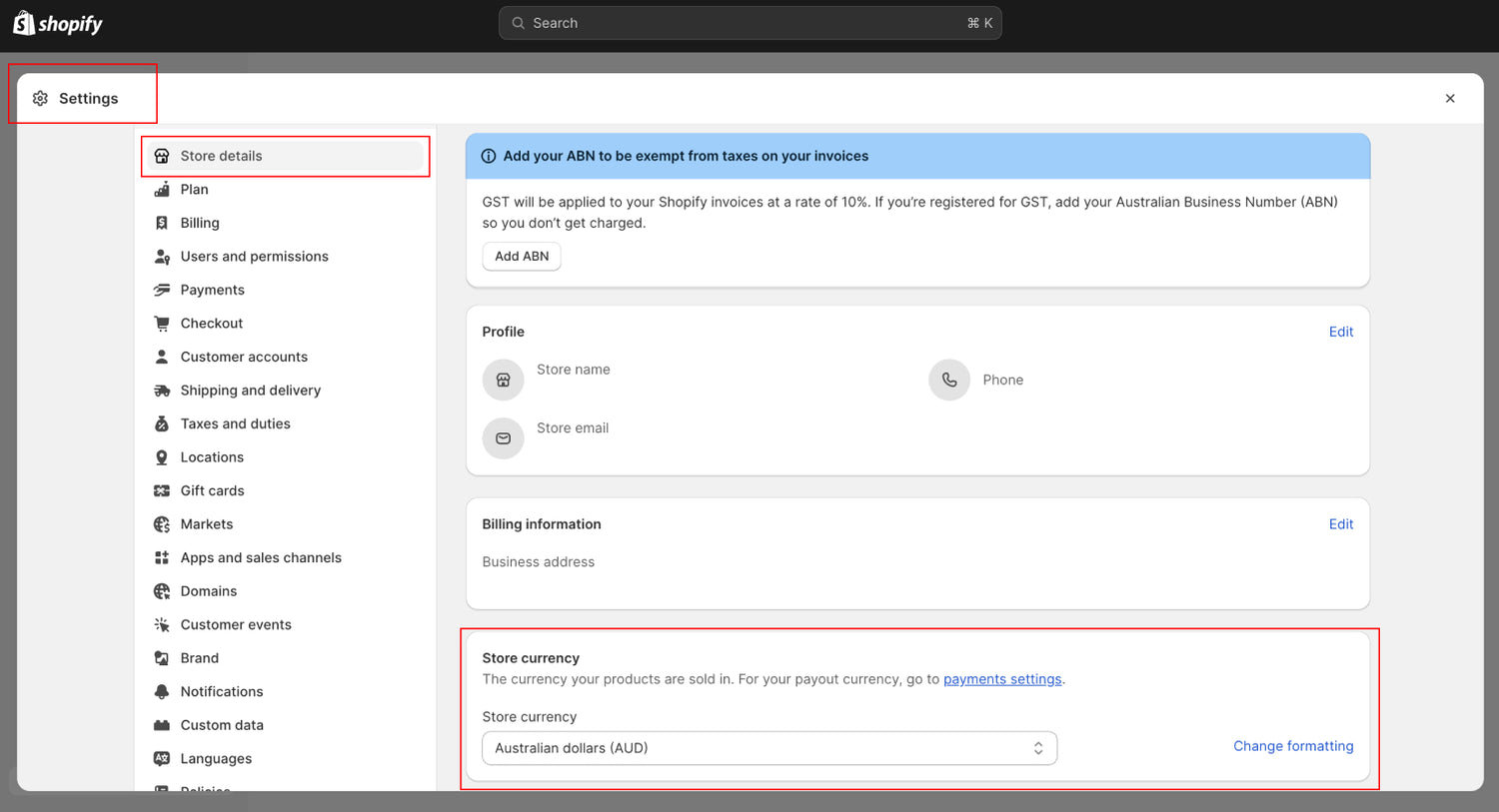This screenshot has height=812, width=1499.
Task: Click the Change formatting link
Action: (1292, 746)
